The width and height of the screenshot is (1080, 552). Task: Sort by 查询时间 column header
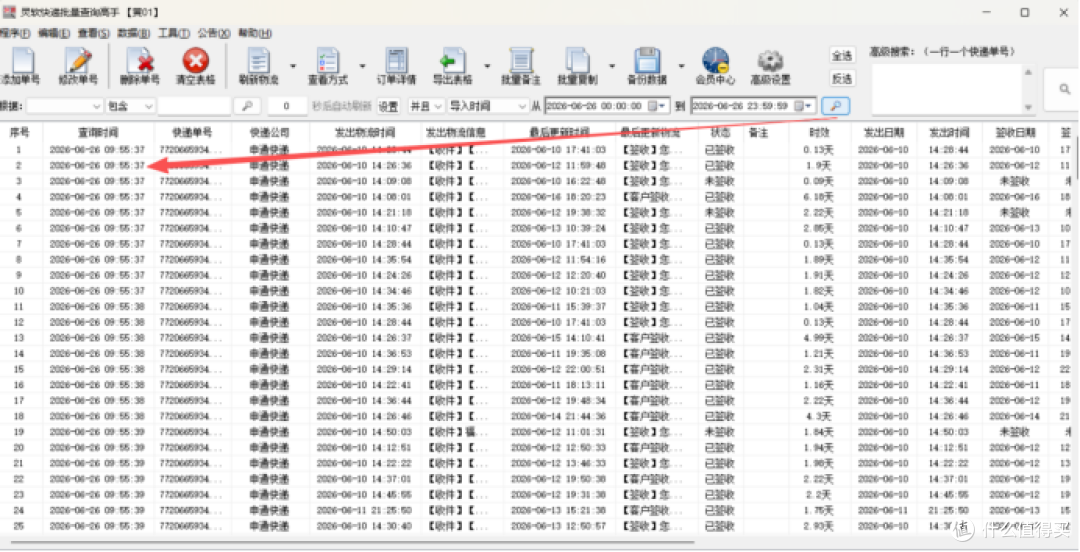(98, 132)
